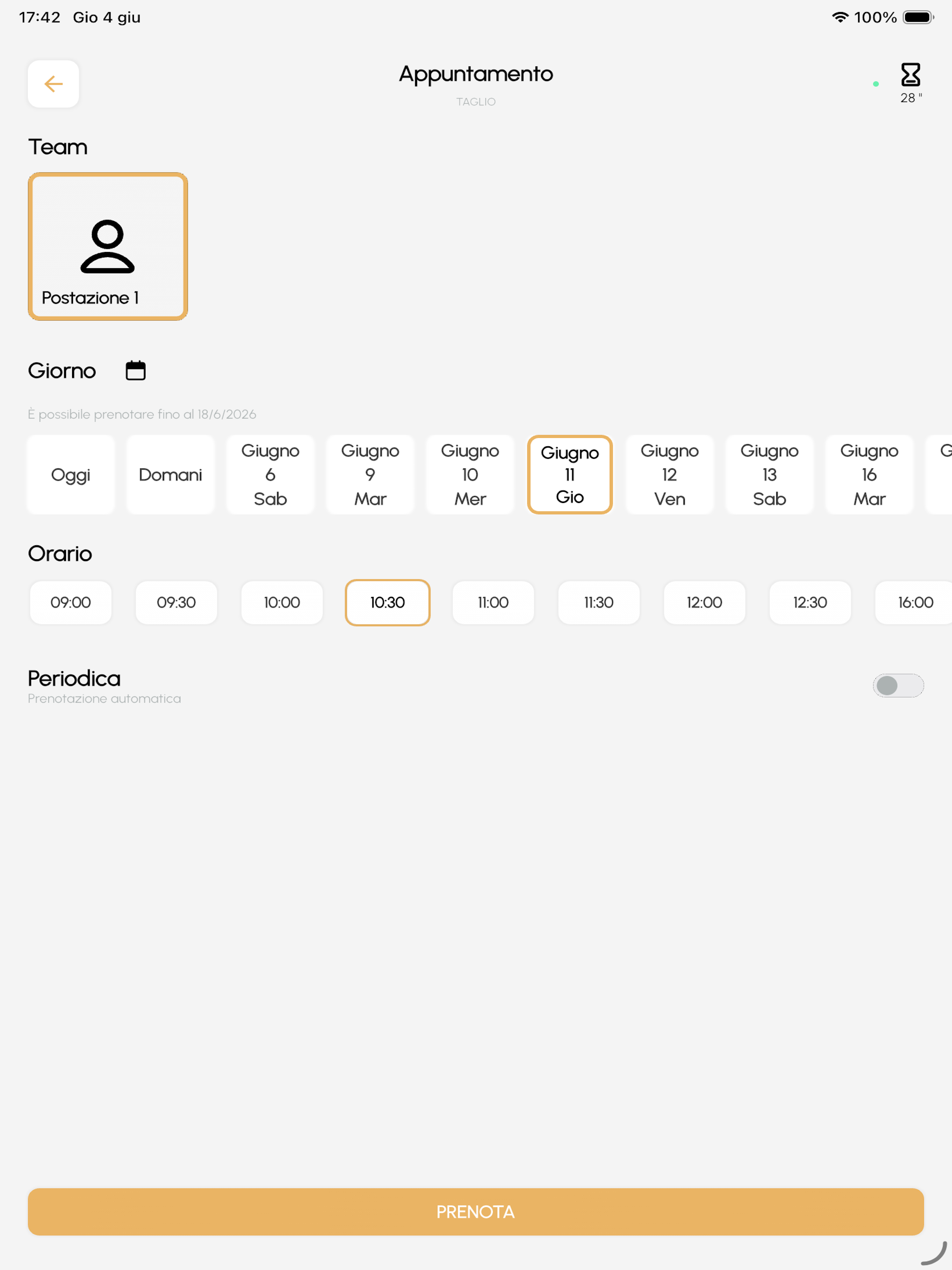
Task: Tap the 17:42 clock in status bar
Action: 40,17
